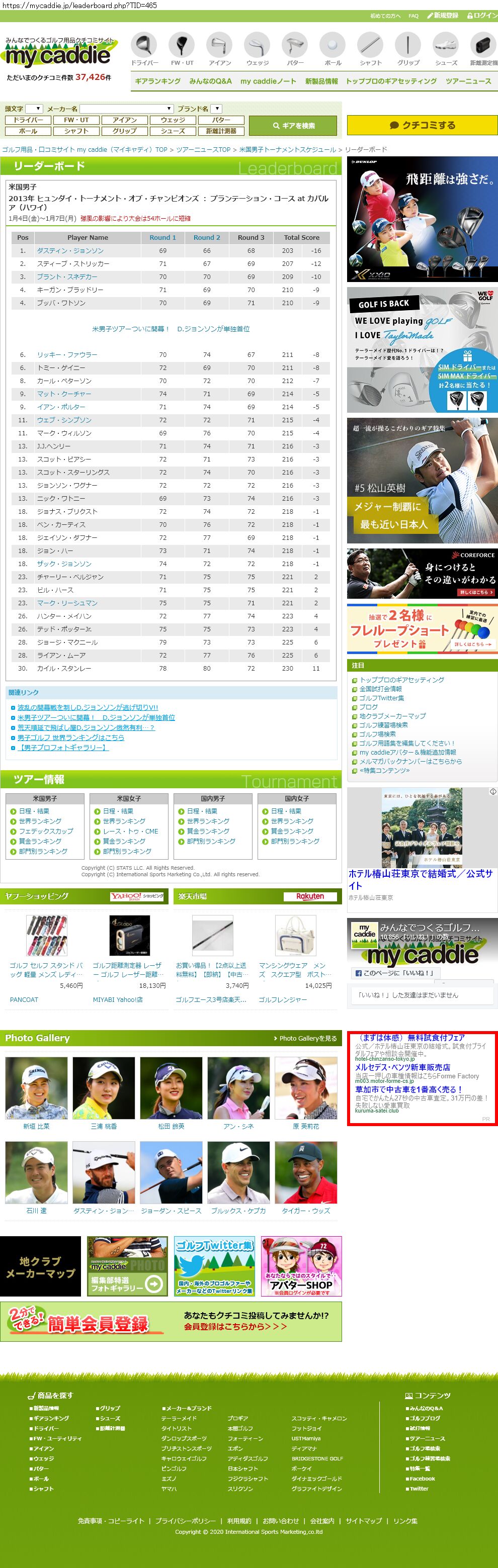
Task: Open 米国男子 日程・結果 link
Action: coord(34,811)
